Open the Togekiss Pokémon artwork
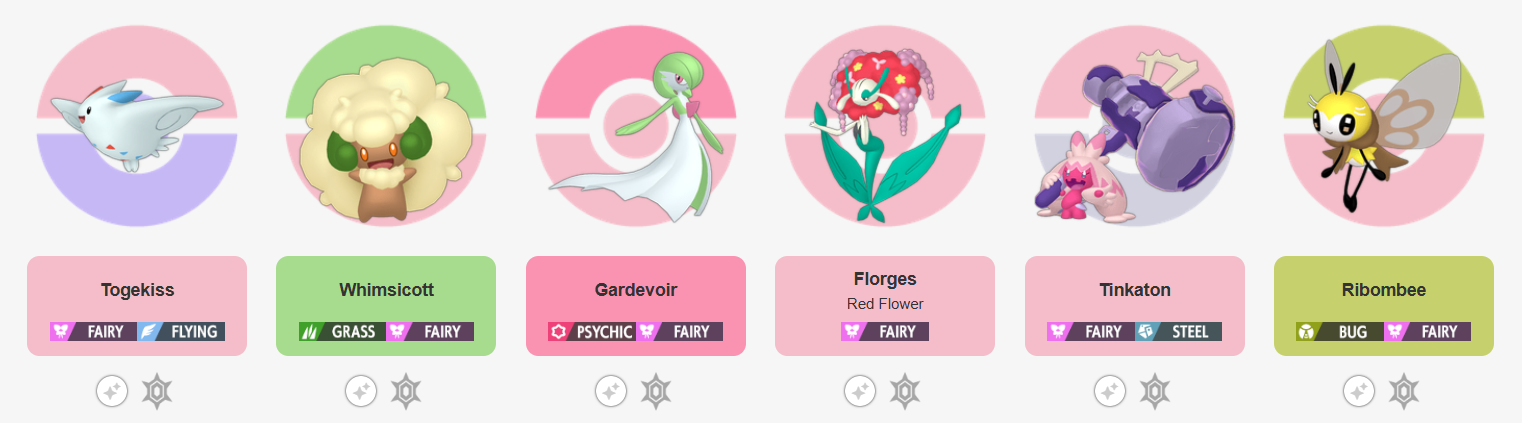The height and width of the screenshot is (423, 1522). [137, 125]
